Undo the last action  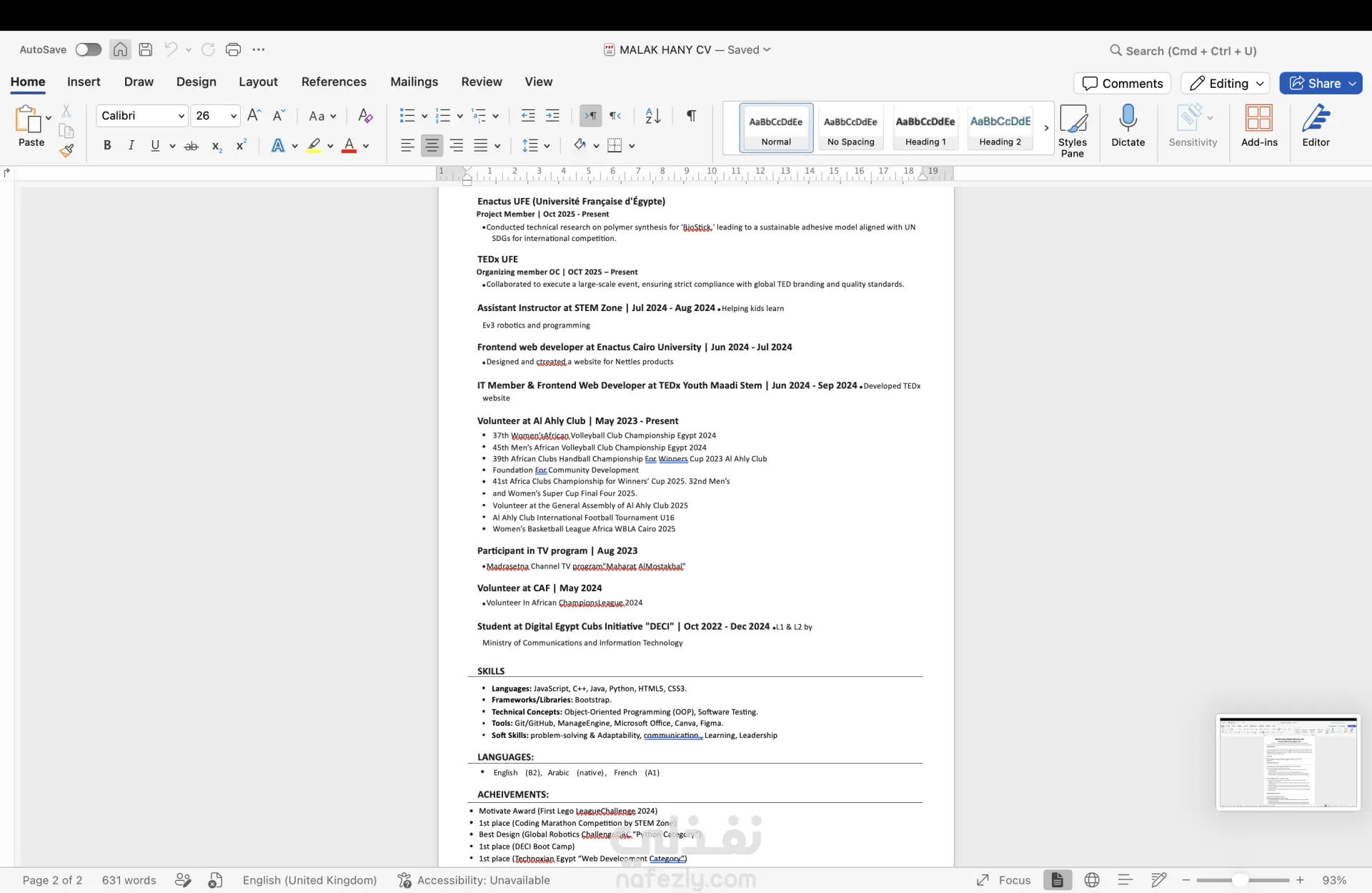click(x=171, y=49)
